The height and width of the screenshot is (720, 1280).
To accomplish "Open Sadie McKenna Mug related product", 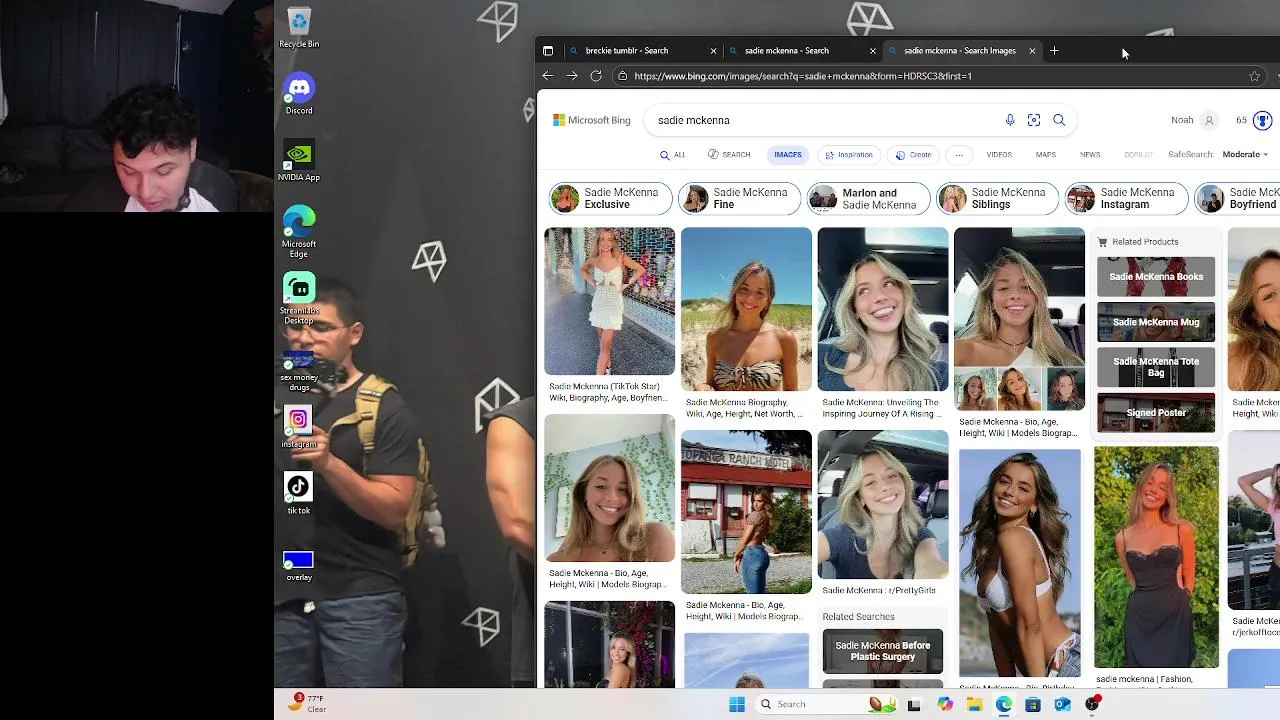I will pyautogui.click(x=1156, y=322).
